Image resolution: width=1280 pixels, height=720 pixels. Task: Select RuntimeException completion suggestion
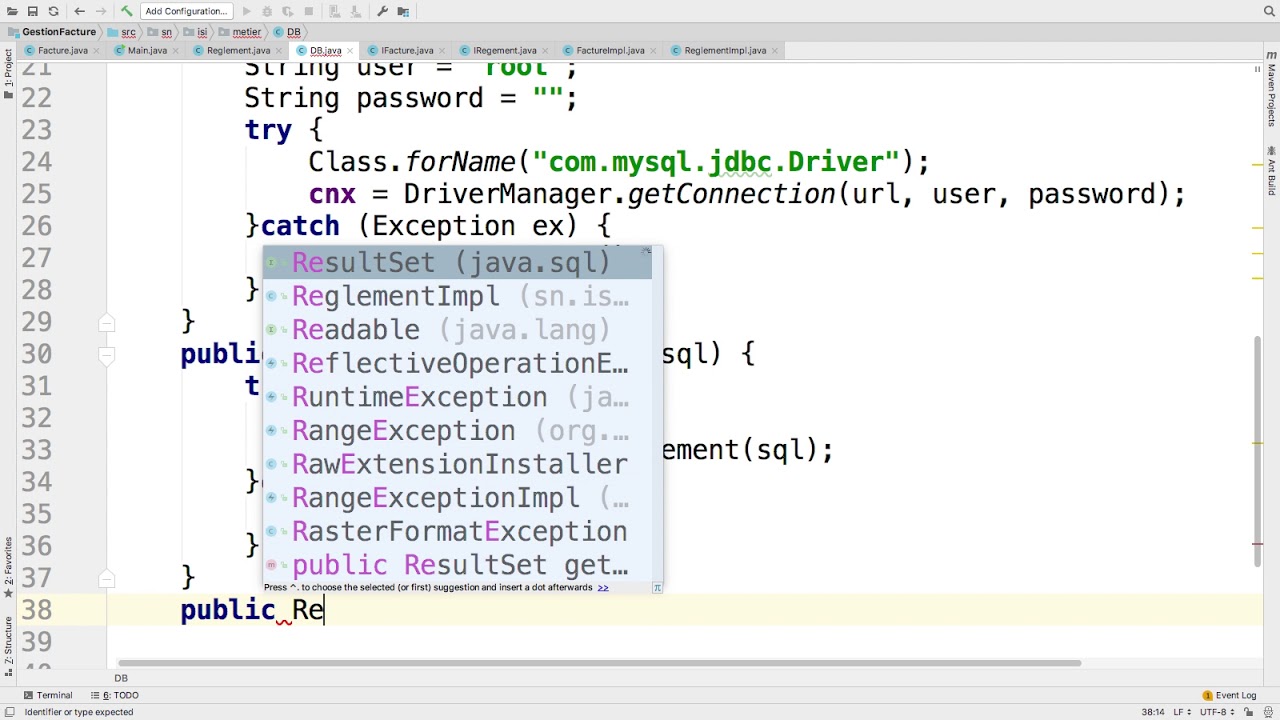coord(457,397)
